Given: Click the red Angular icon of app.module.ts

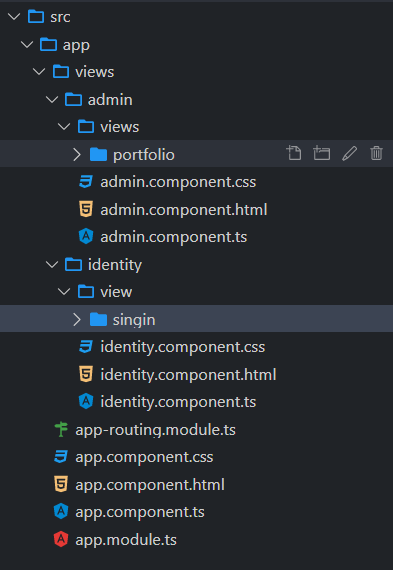Looking at the screenshot, I should (61, 539).
